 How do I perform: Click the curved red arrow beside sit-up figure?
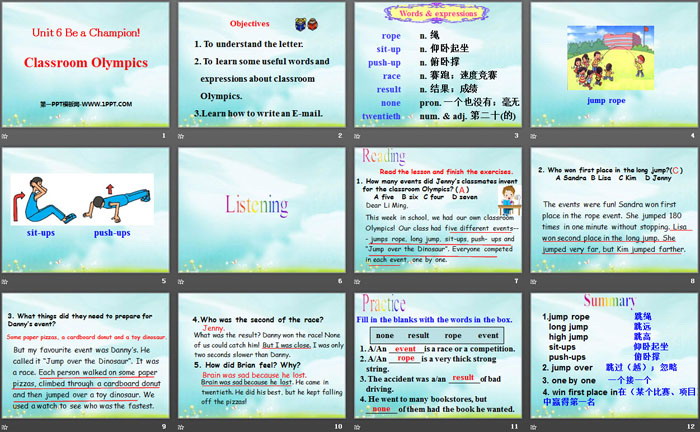pos(18,207)
